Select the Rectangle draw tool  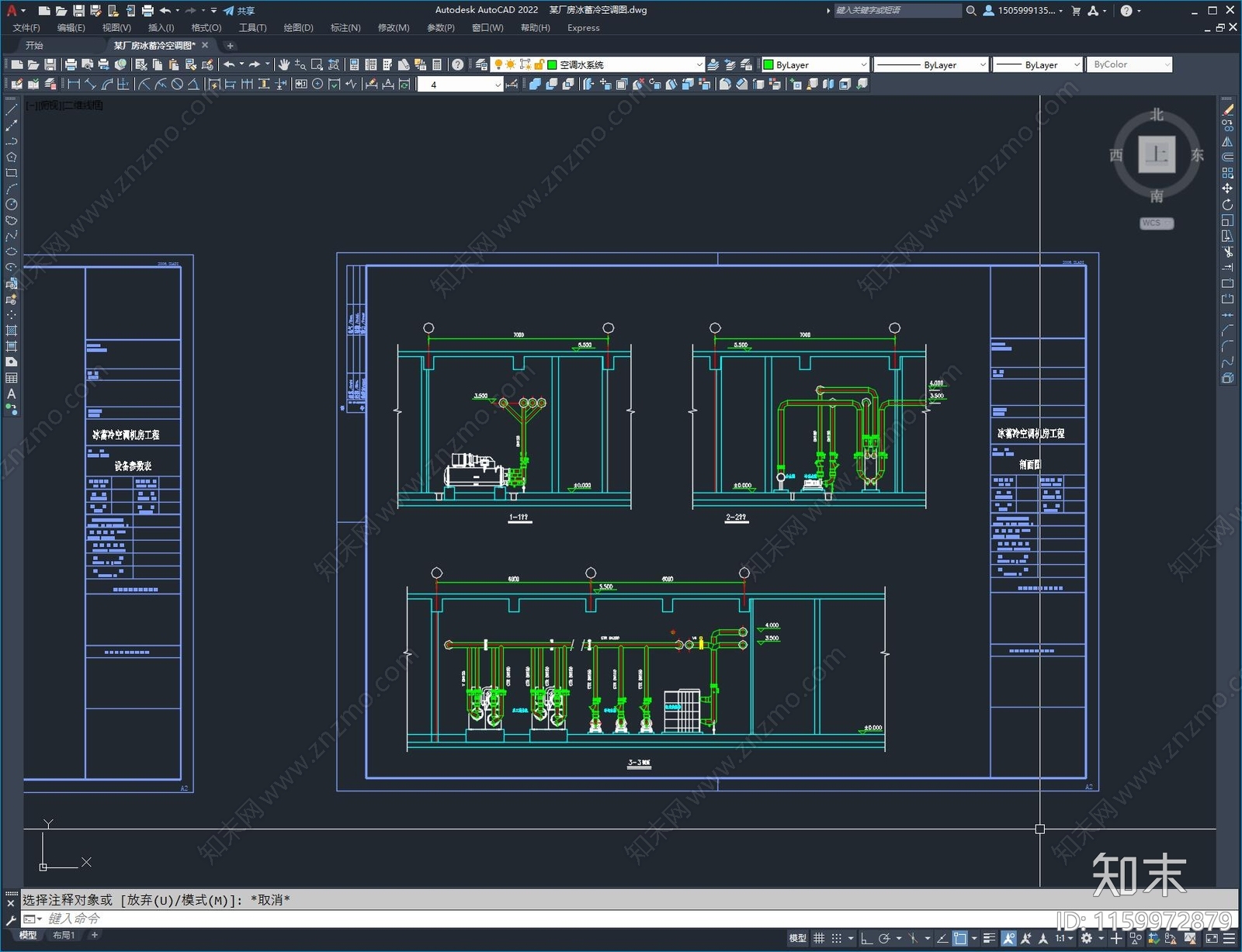point(12,173)
